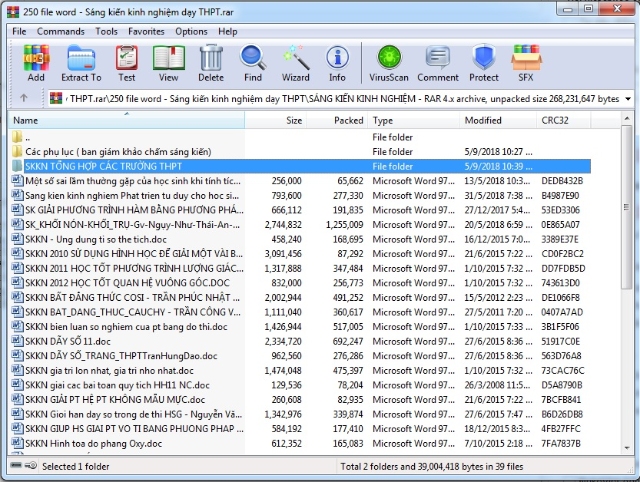The width and height of the screenshot is (640, 482).
Task: Click CRC32 value DEDB432B
Action: (x=562, y=181)
